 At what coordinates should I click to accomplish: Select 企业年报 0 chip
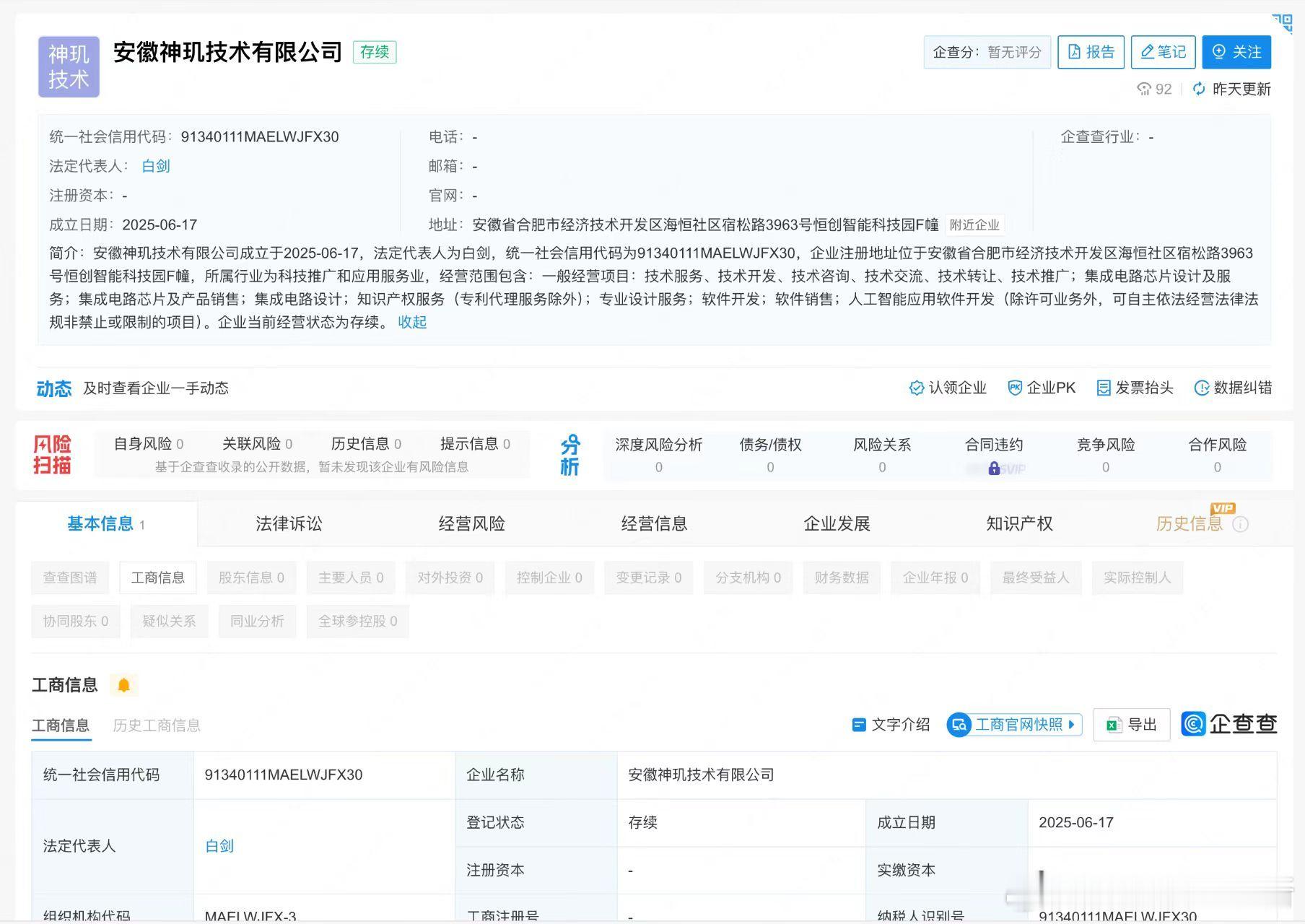point(935,577)
